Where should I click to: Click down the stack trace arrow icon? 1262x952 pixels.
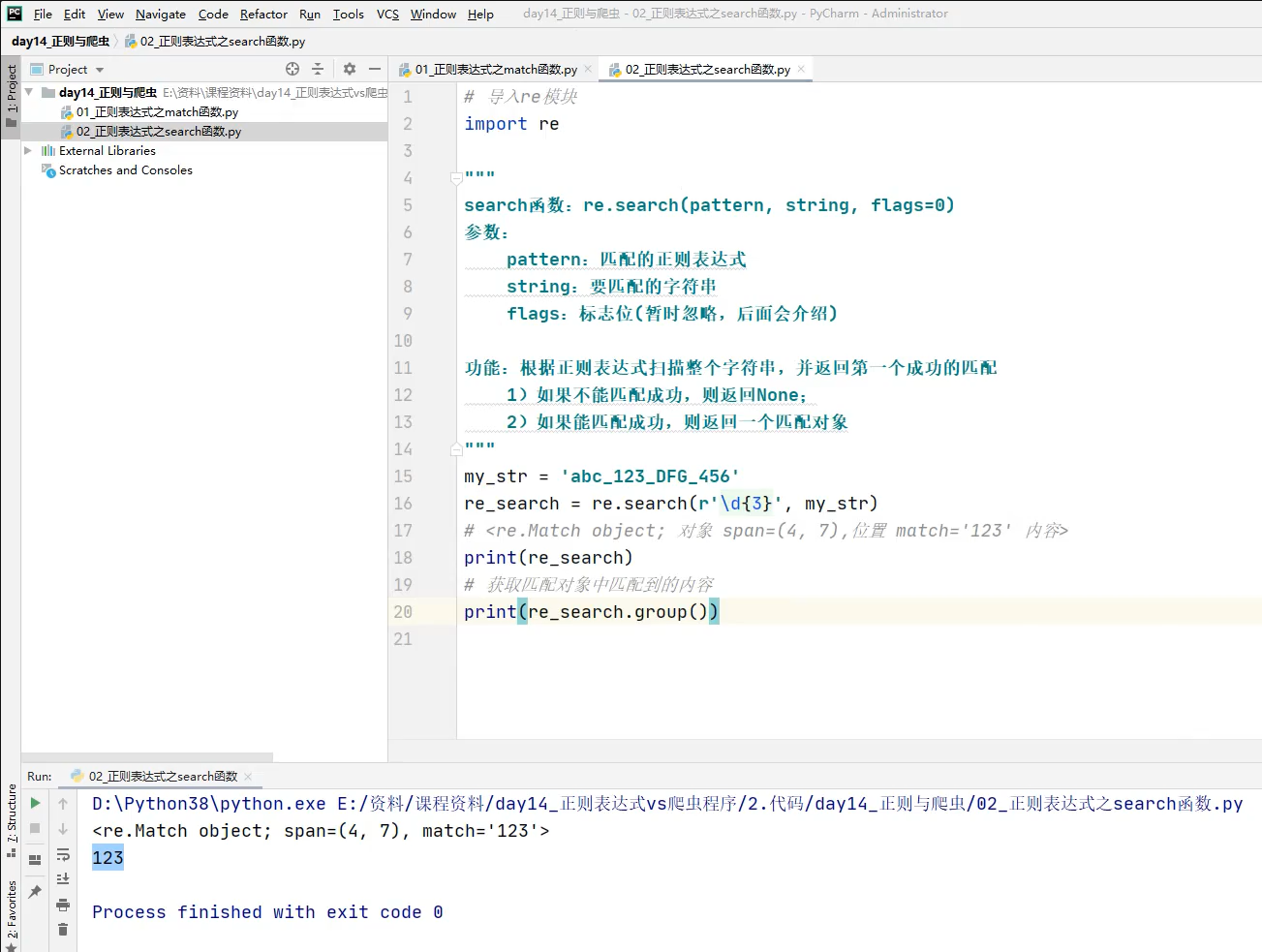pyautogui.click(x=63, y=828)
